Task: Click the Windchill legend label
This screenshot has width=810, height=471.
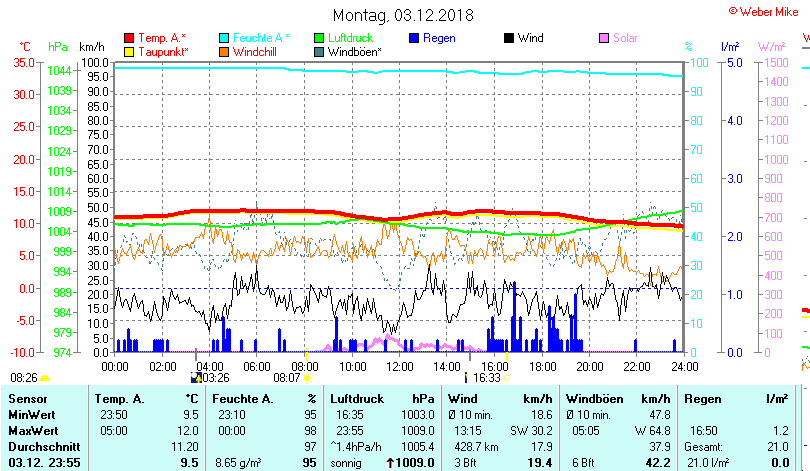Action: pyautogui.click(x=255, y=52)
